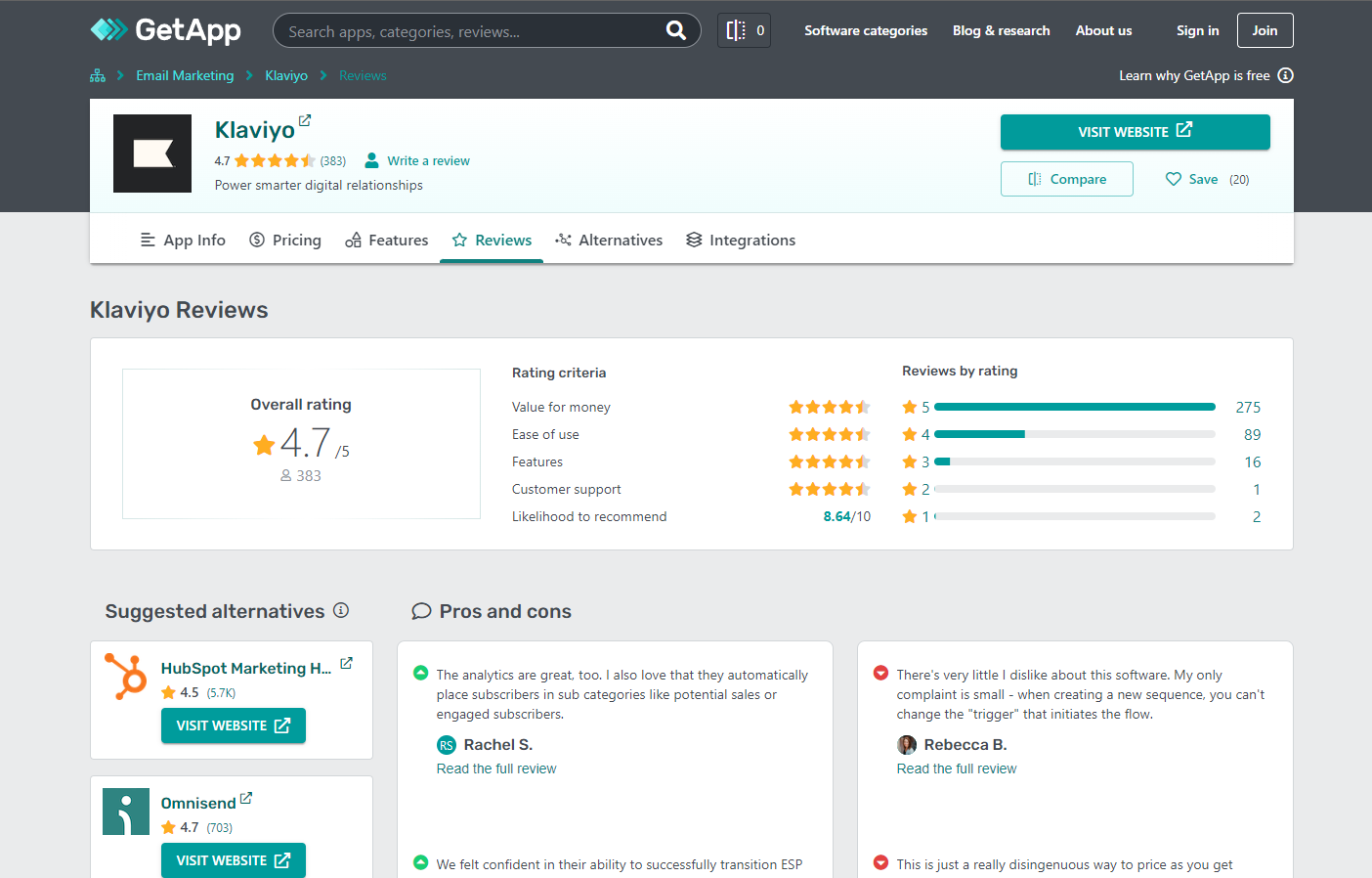Click the Klaviyo logo thumbnail
Image resolution: width=1372 pixels, height=878 pixels.
[152, 154]
